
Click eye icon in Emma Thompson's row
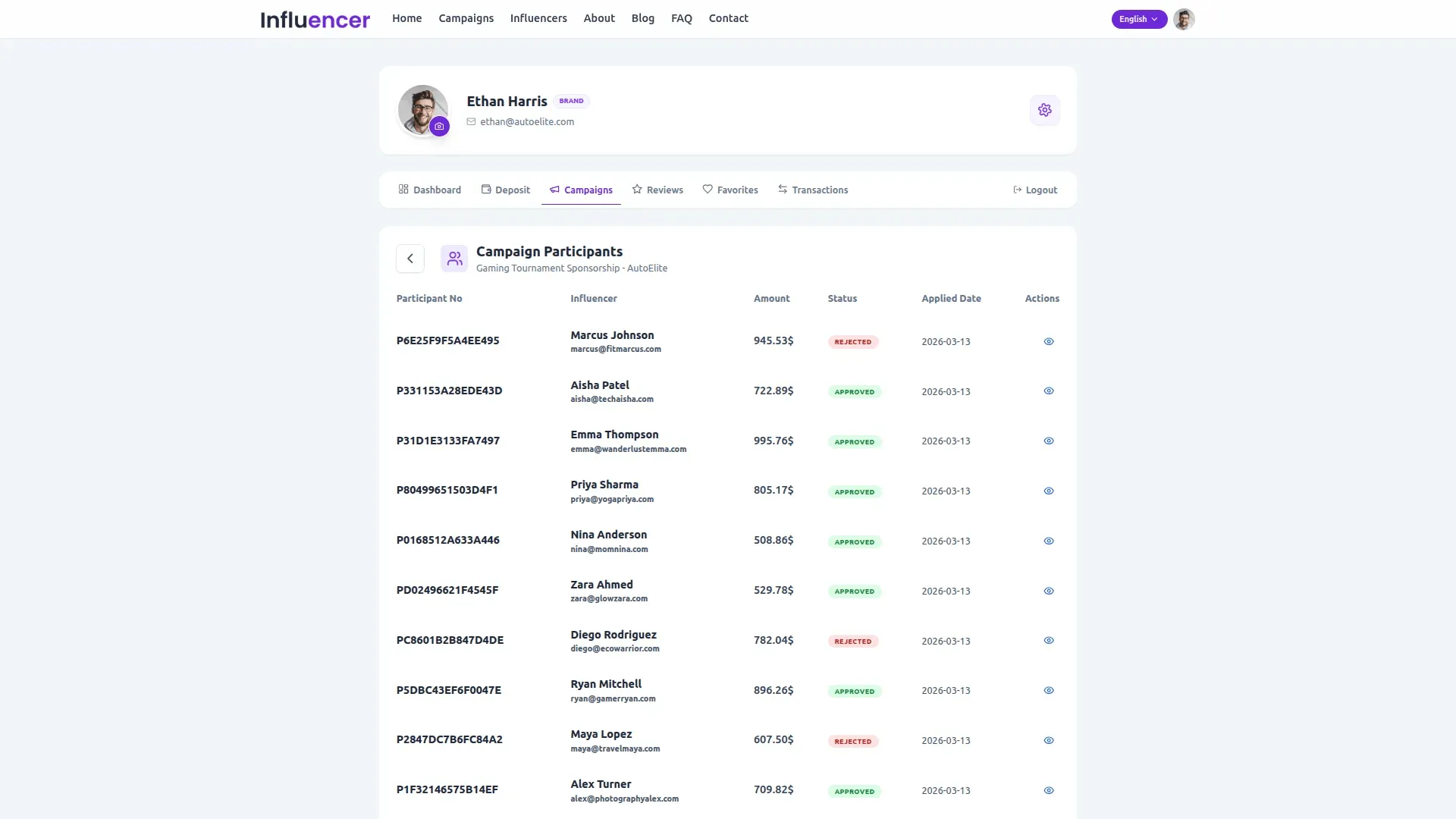pos(1048,441)
